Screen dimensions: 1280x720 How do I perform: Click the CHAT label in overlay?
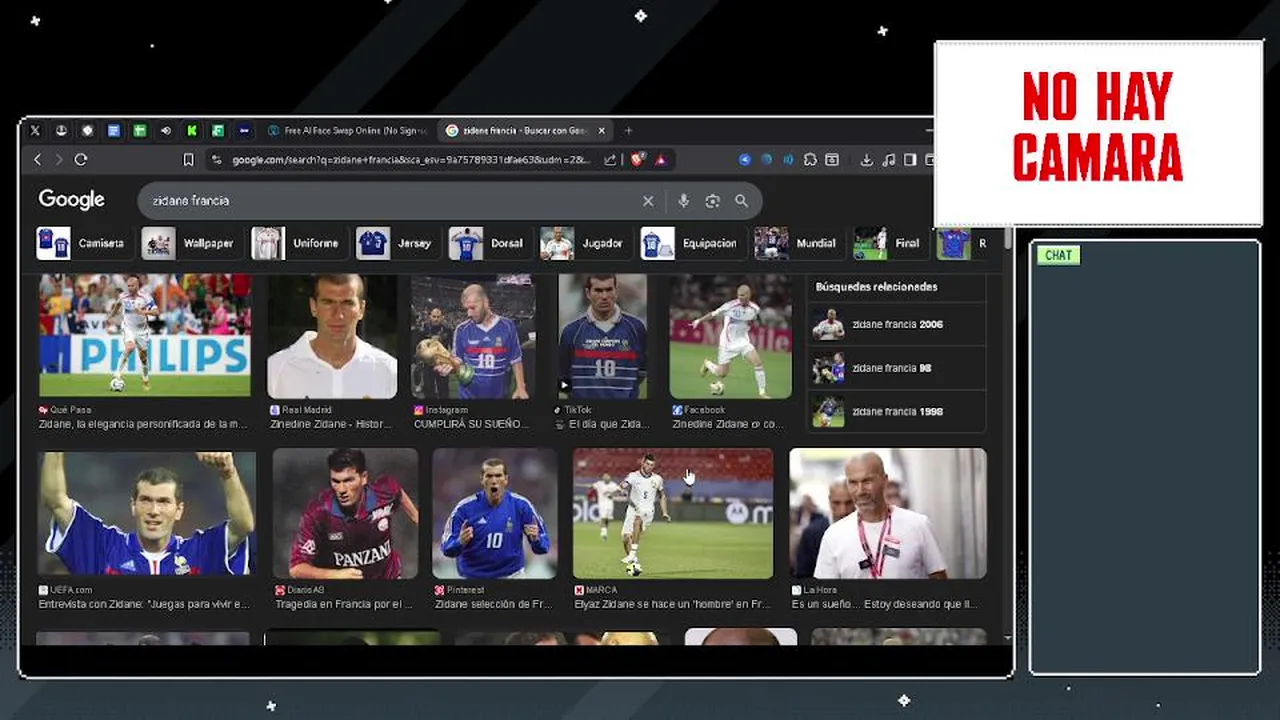(x=1058, y=255)
